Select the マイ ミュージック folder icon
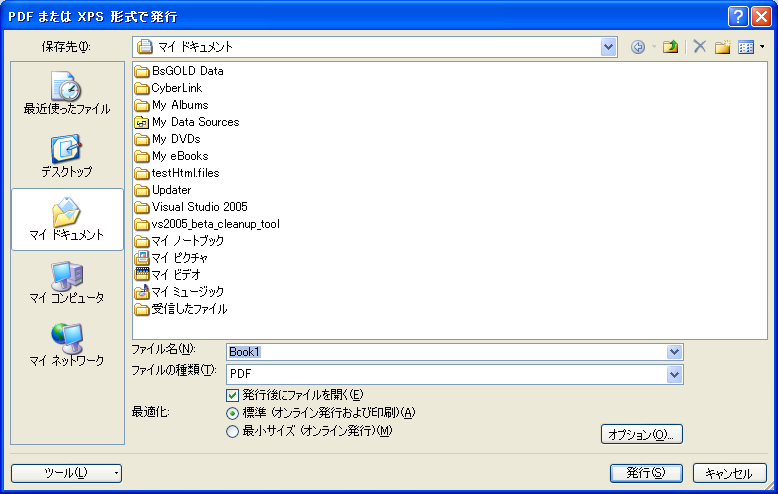 pyautogui.click(x=142, y=292)
